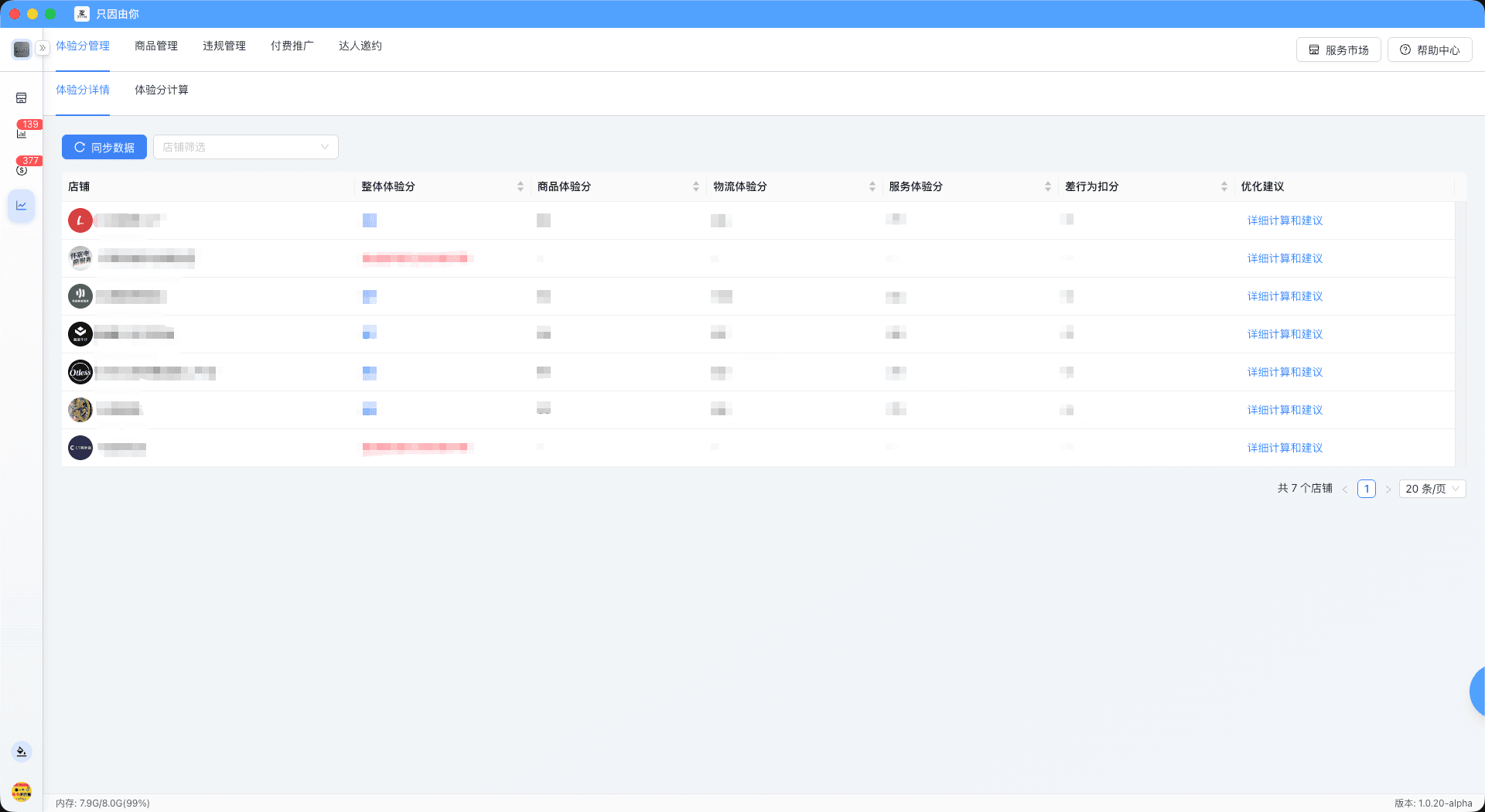Click the red L shop avatar
The width and height of the screenshot is (1485, 812).
point(80,221)
